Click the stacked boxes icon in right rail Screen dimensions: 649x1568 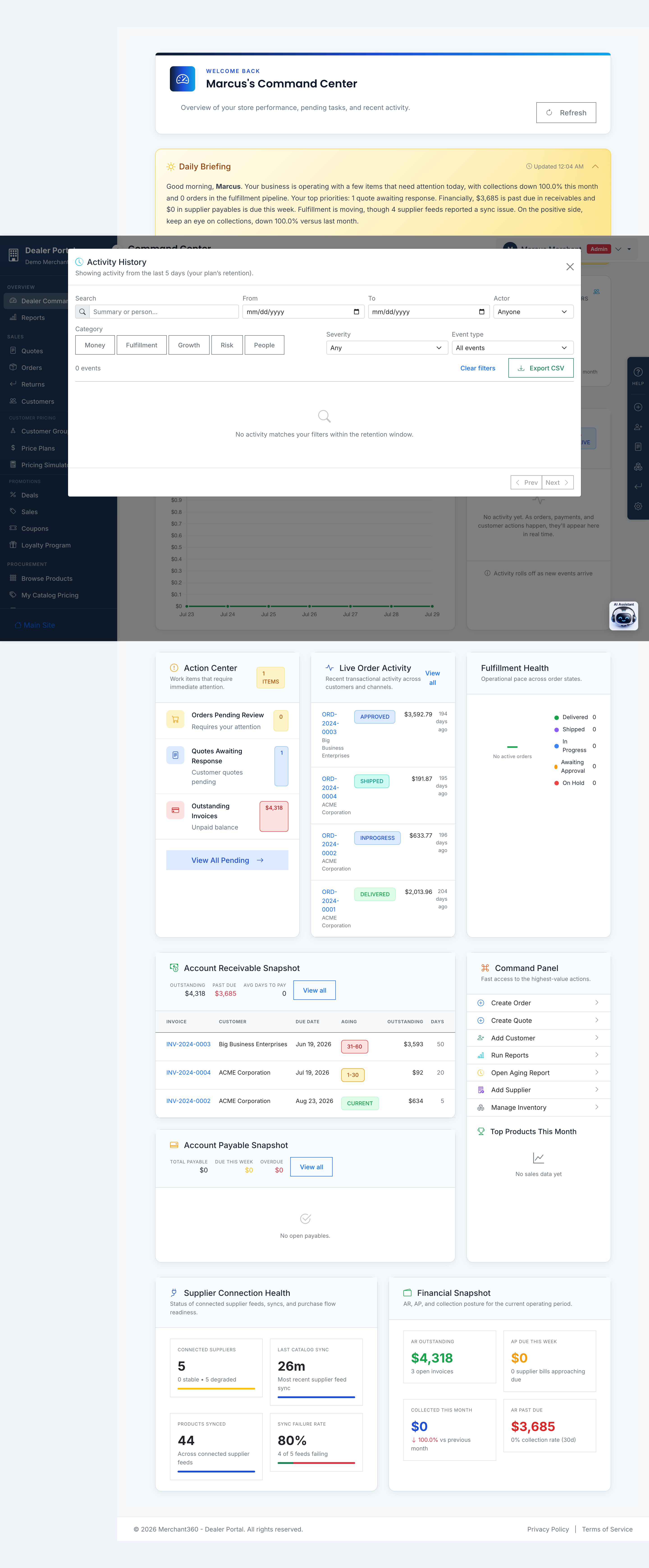(638, 467)
